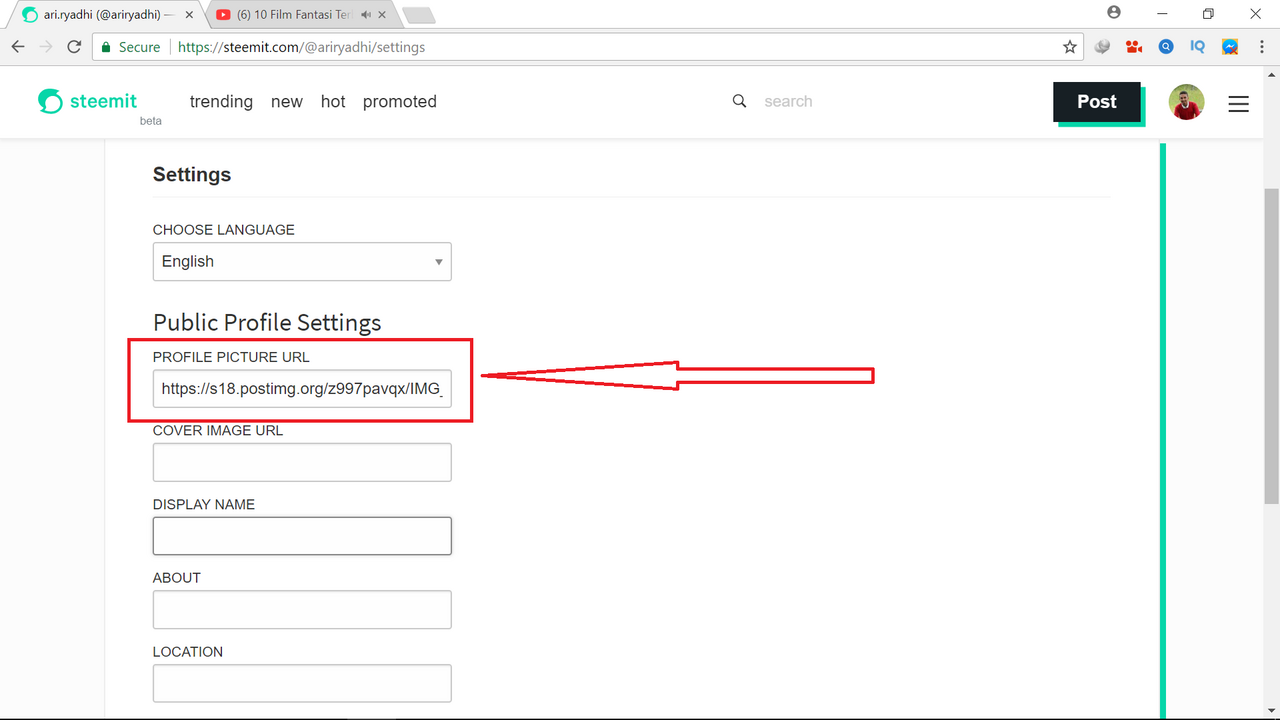Click the Steemit logo
This screenshot has width=1280, height=720.
point(88,101)
